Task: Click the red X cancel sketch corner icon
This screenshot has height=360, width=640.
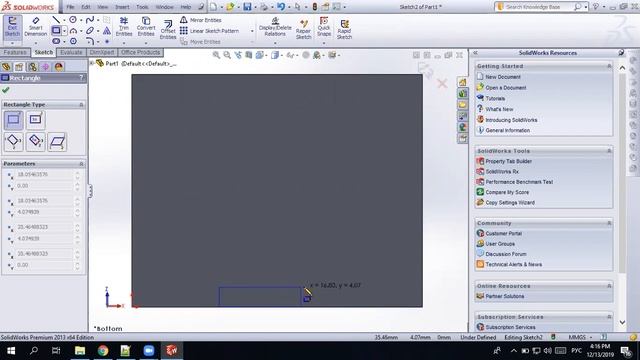Action: coord(442,84)
